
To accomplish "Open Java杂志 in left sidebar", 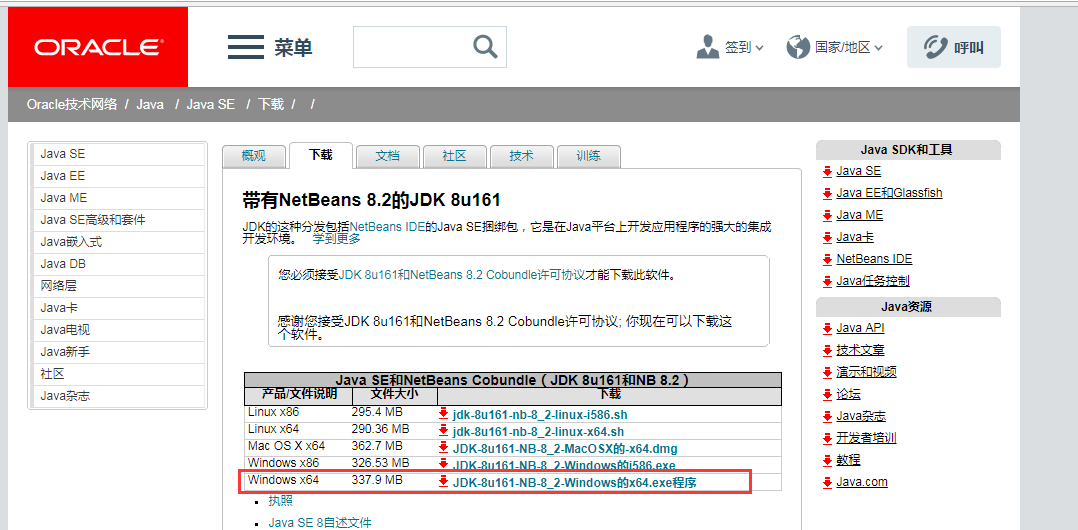I will tap(118, 396).
